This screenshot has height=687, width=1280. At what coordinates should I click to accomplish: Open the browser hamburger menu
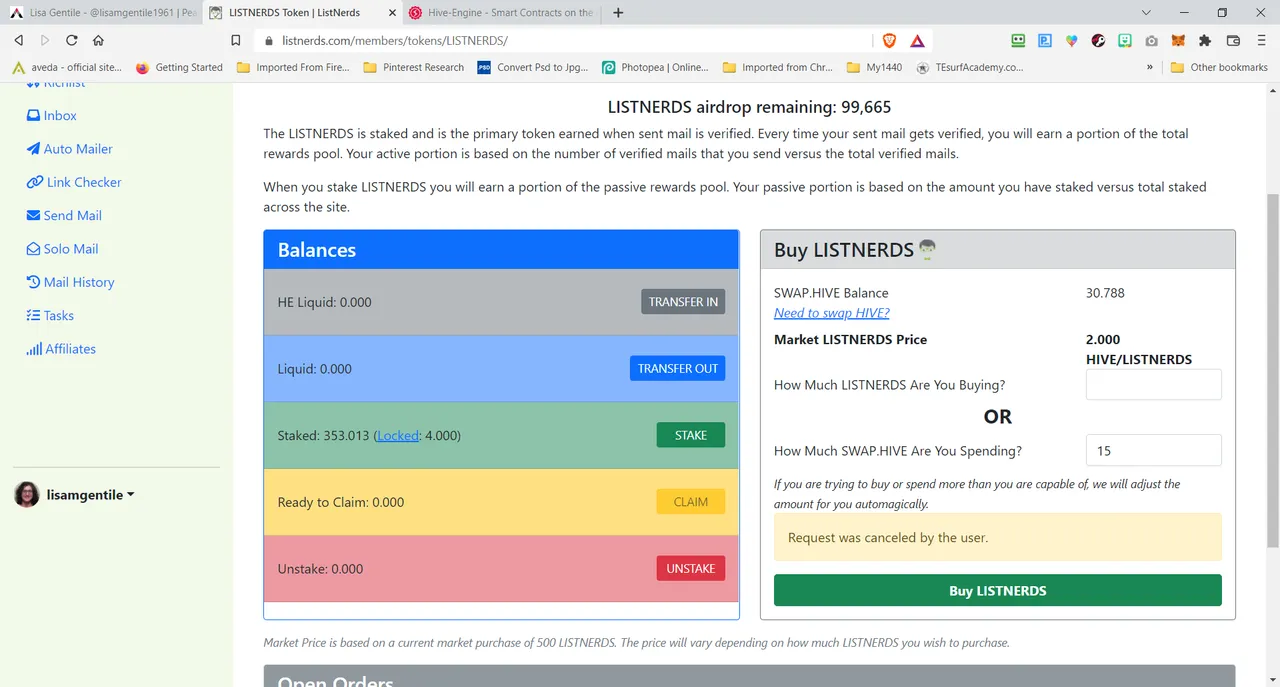pos(1260,40)
